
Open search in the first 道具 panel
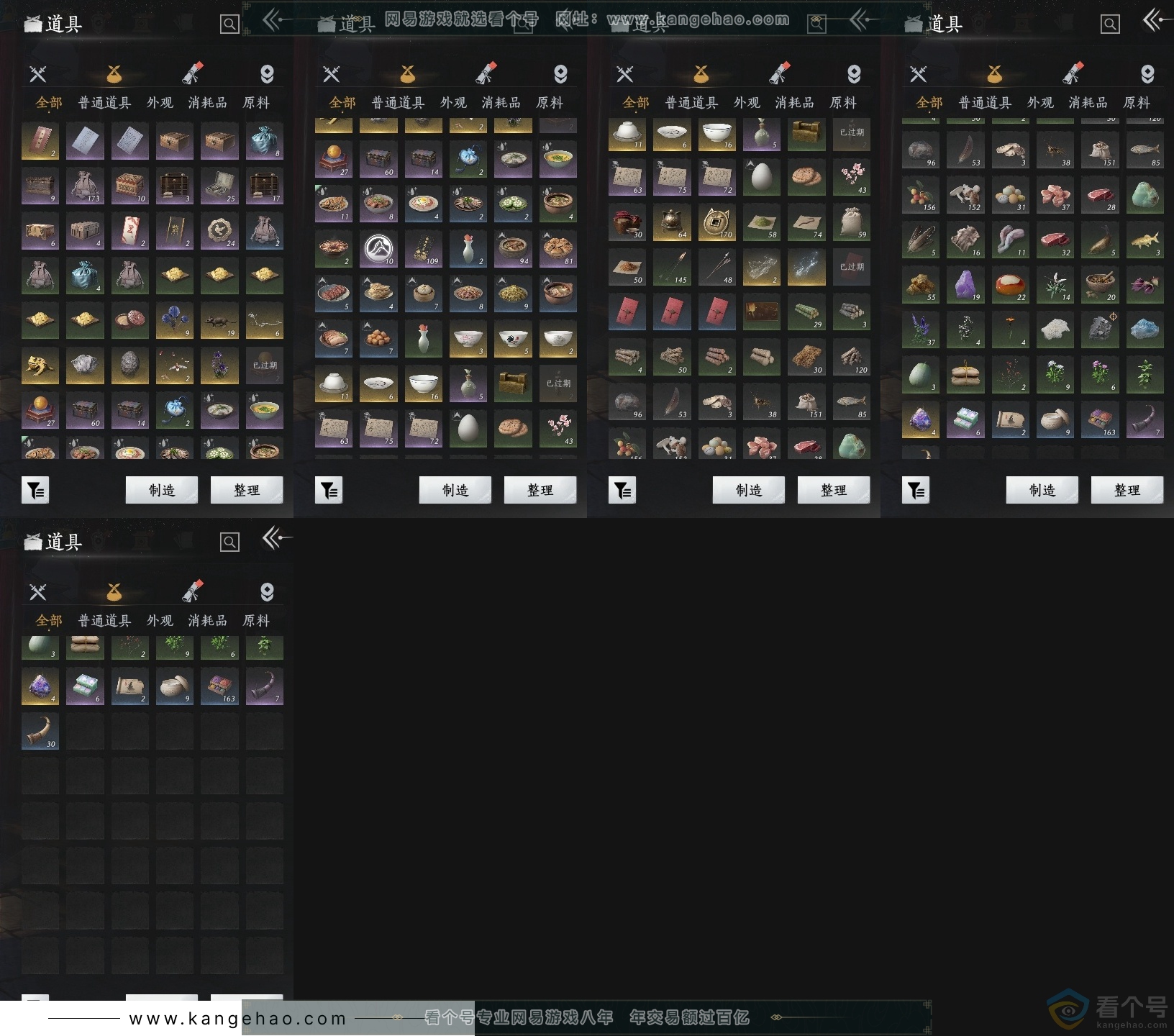coord(229,24)
